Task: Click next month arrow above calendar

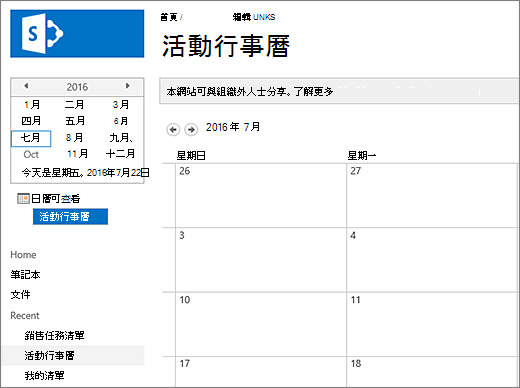Action: pyautogui.click(x=191, y=129)
